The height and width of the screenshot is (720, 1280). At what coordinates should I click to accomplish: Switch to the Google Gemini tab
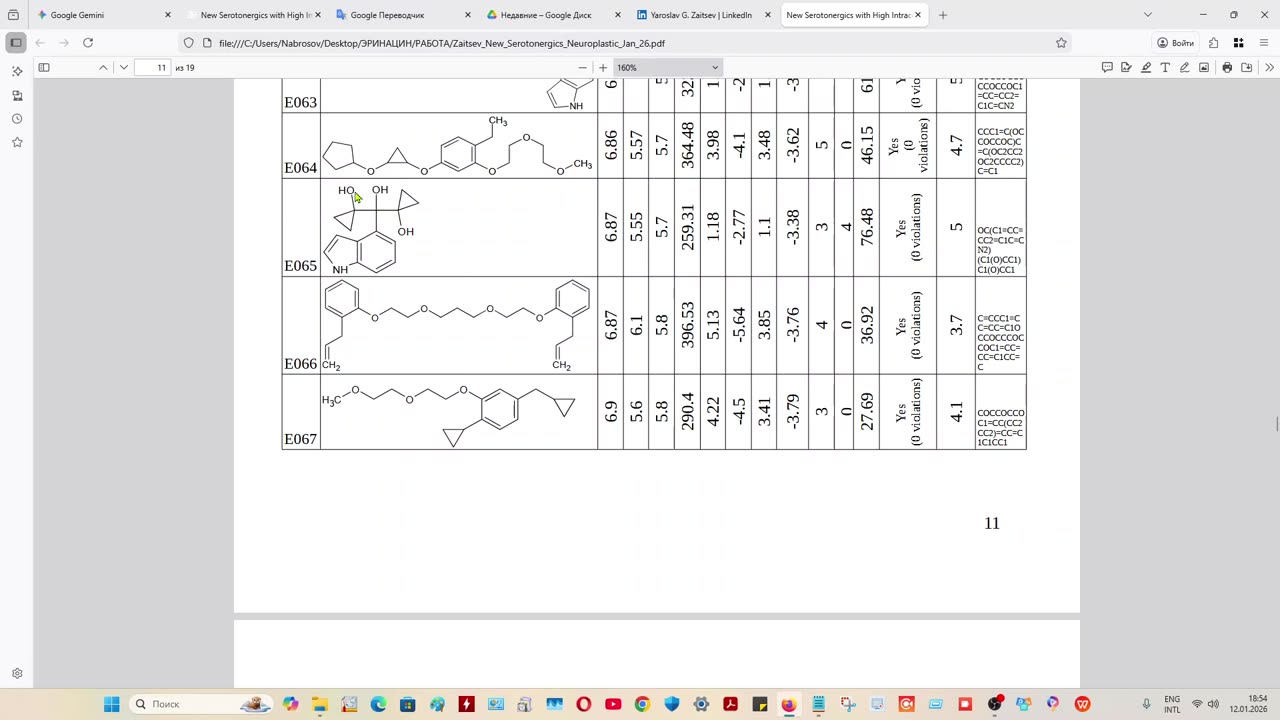point(105,15)
